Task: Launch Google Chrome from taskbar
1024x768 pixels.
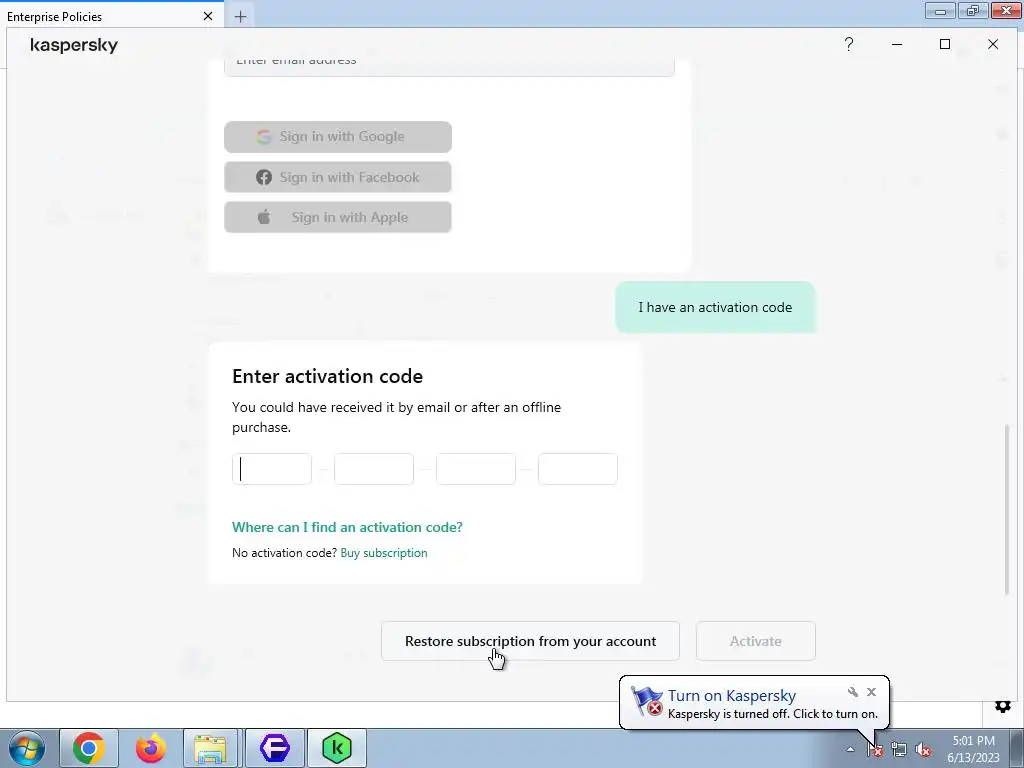Action: tap(89, 748)
